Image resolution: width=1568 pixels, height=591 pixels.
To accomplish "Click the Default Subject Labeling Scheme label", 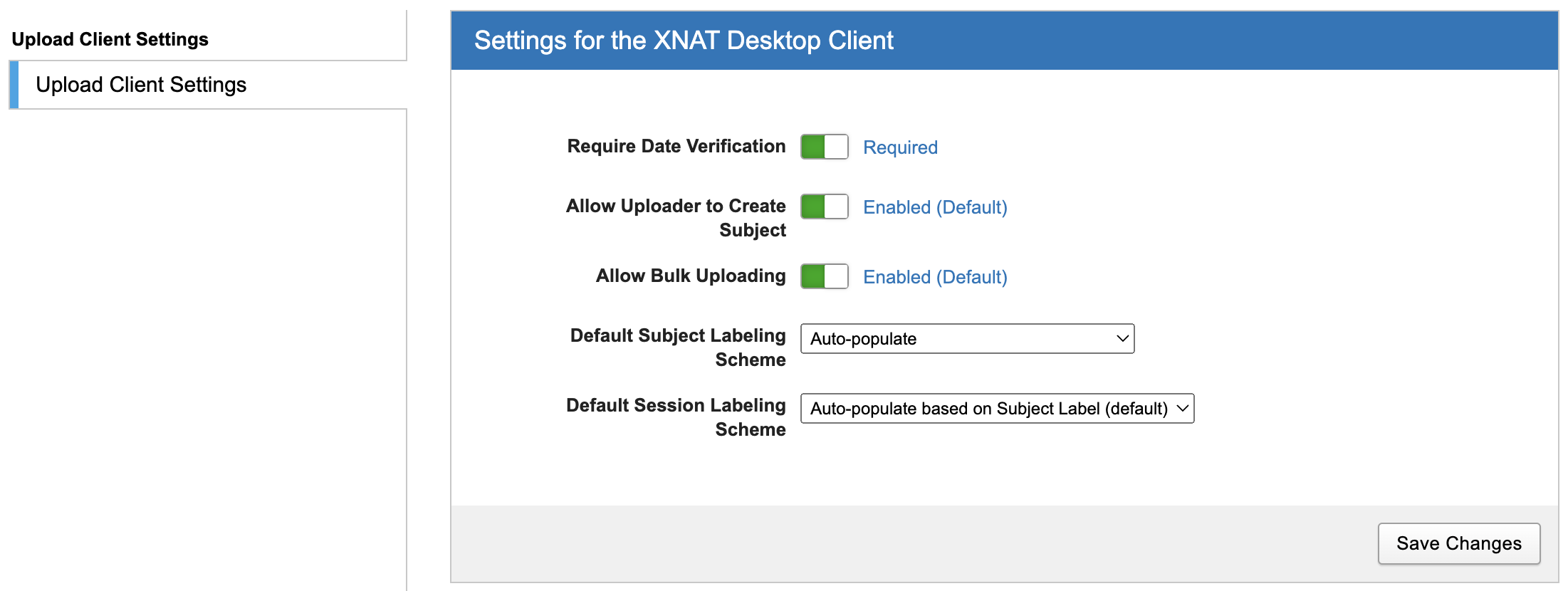I will (x=677, y=347).
